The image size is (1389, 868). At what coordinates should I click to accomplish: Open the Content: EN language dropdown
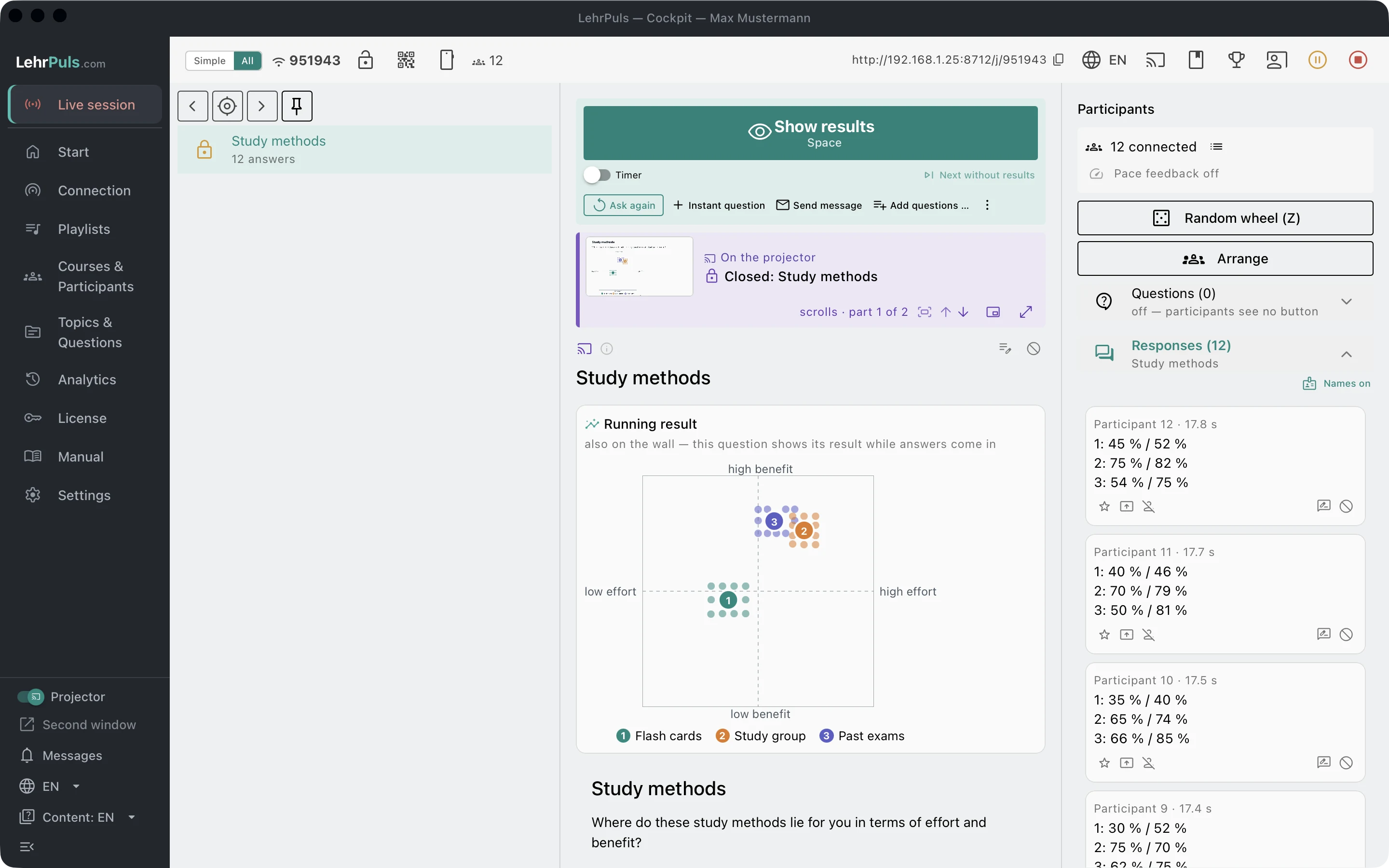click(78, 817)
